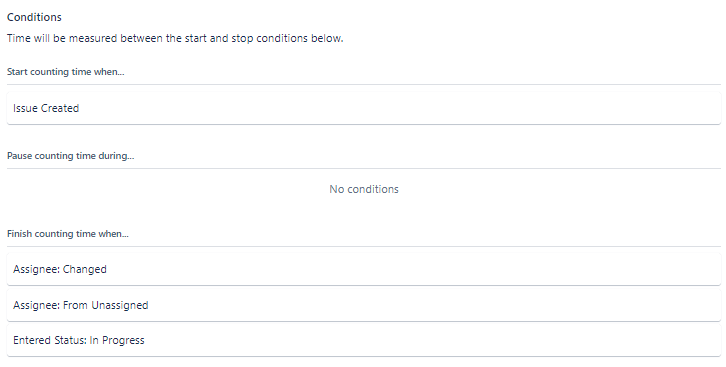Click the divider line under Pause counting label
The width and height of the screenshot is (726, 367).
(x=363, y=168)
